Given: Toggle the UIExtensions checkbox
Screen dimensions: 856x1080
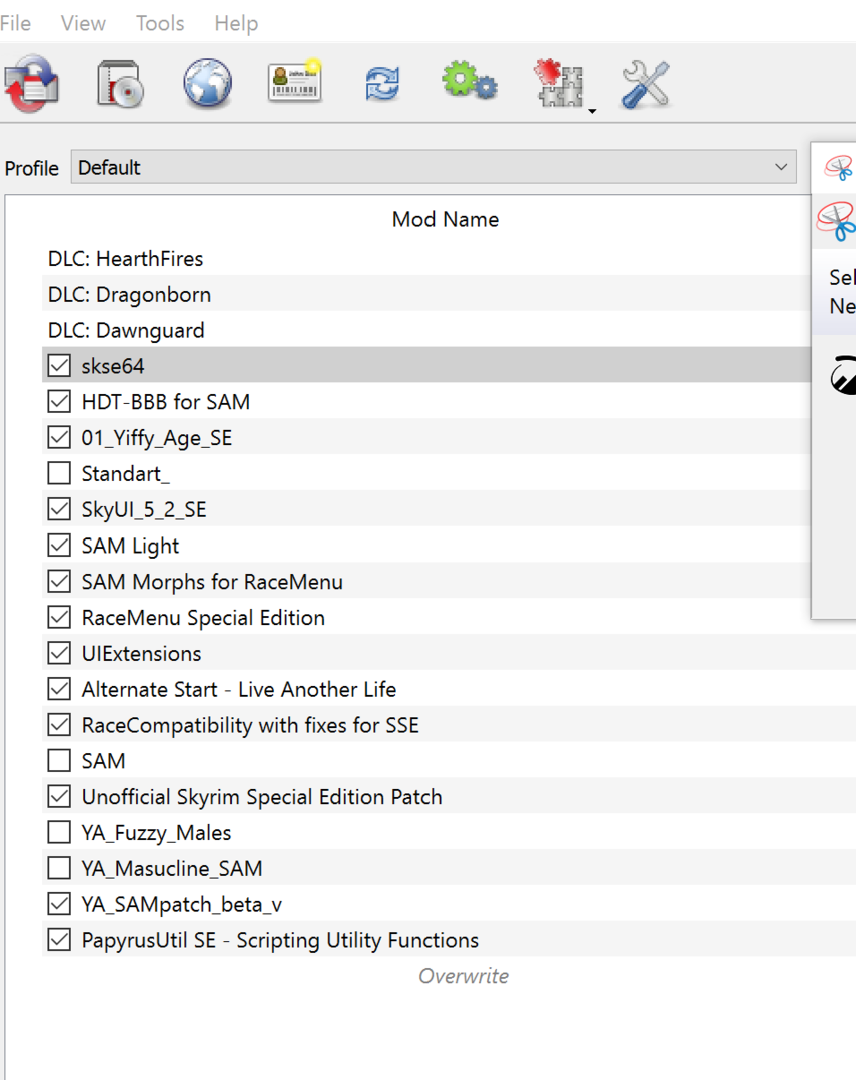Looking at the screenshot, I should tap(59, 653).
